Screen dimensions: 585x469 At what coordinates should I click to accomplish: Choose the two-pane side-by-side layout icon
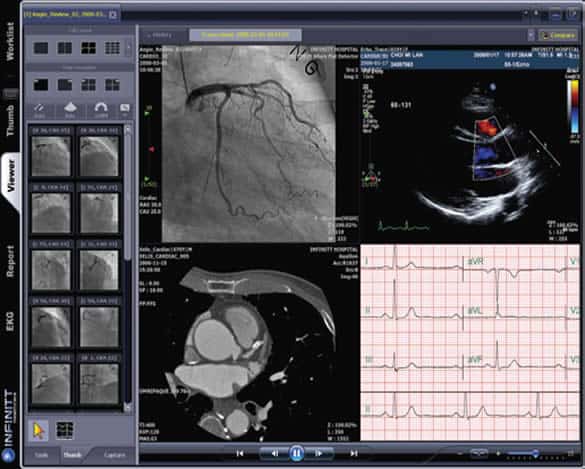pyautogui.click(x=65, y=48)
